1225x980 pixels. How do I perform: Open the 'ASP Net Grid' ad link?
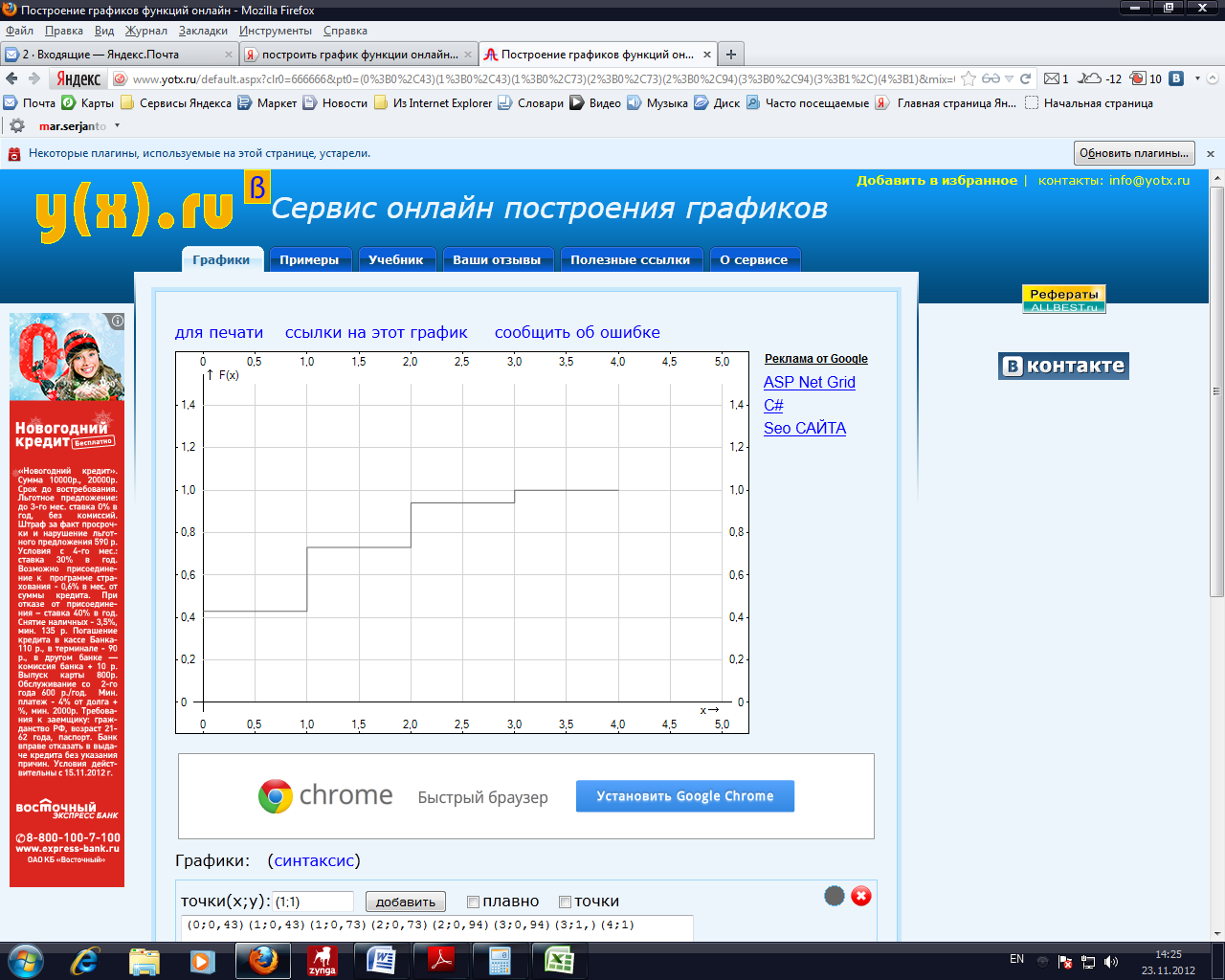click(810, 382)
